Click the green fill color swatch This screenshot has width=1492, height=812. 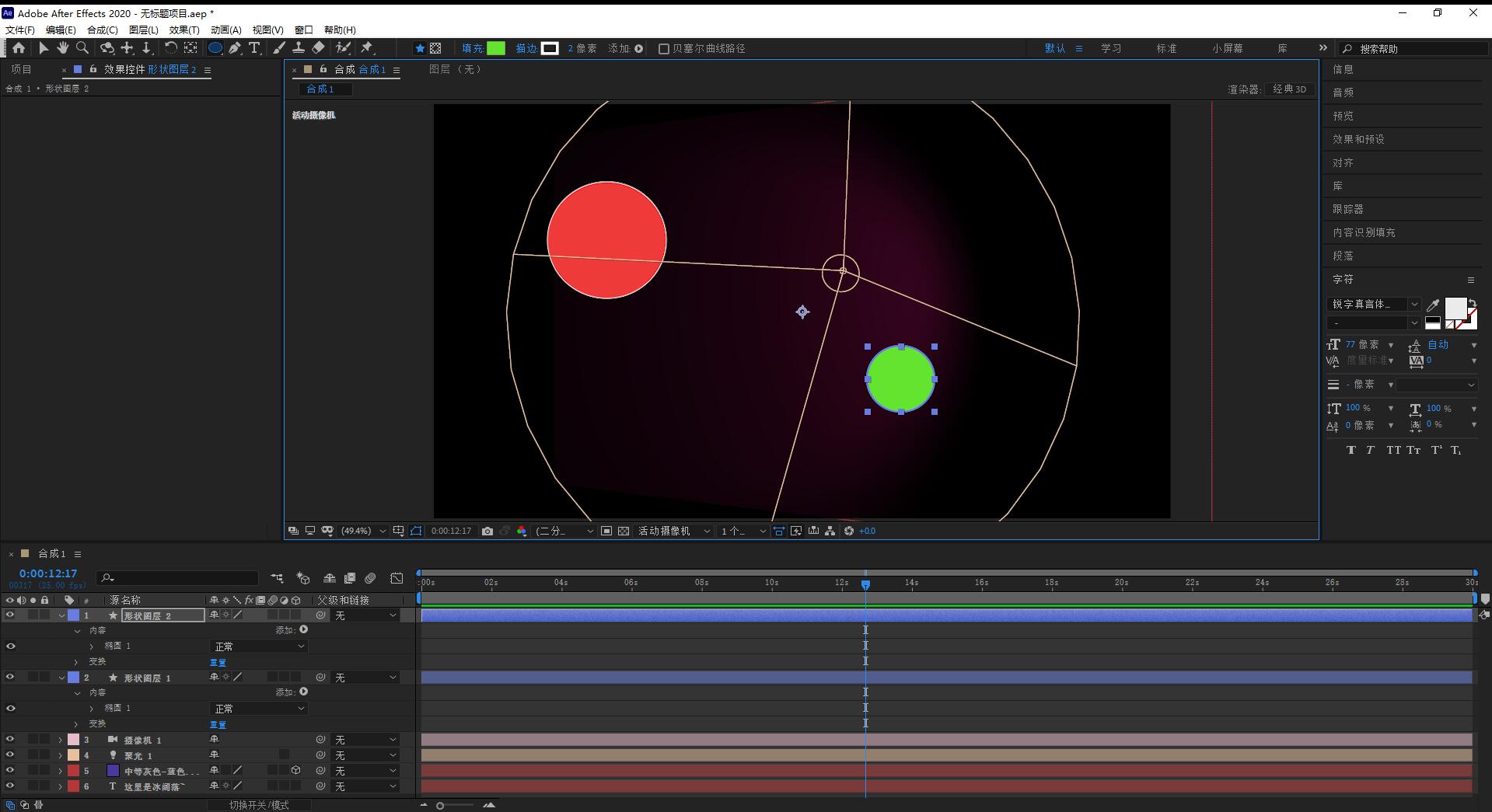(x=495, y=48)
